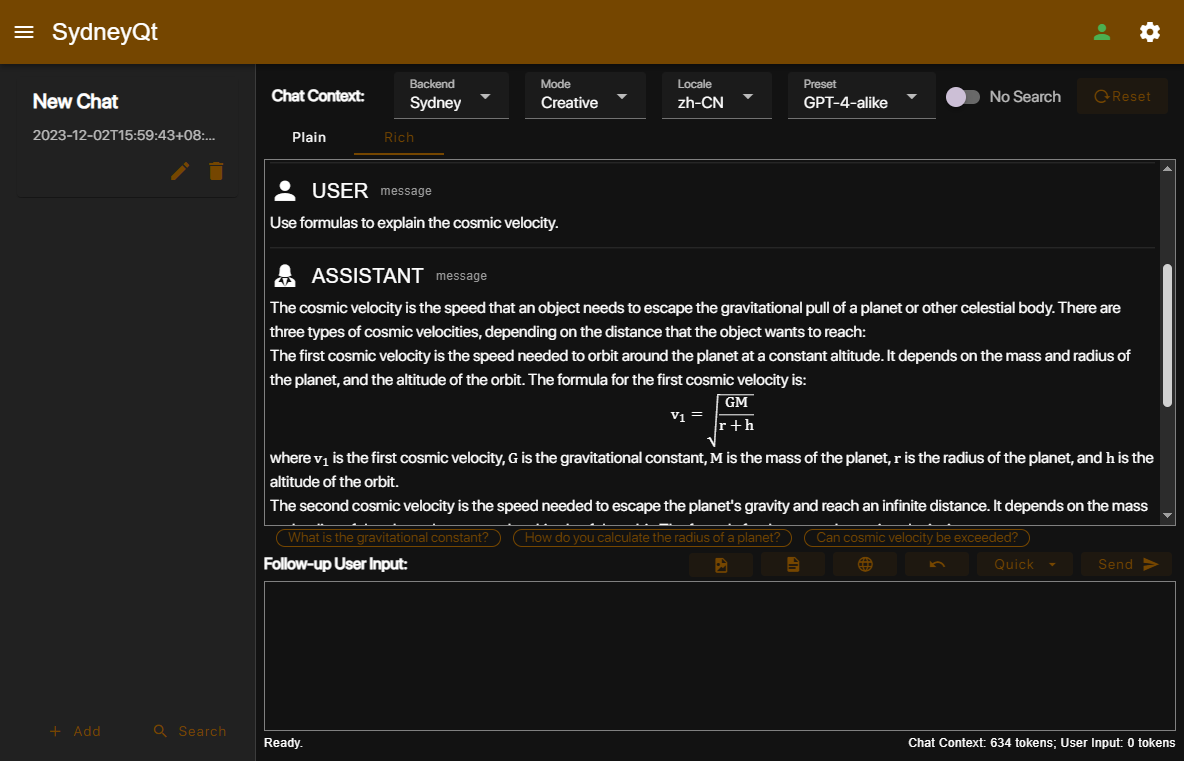Click the green user account icon

point(1102,32)
